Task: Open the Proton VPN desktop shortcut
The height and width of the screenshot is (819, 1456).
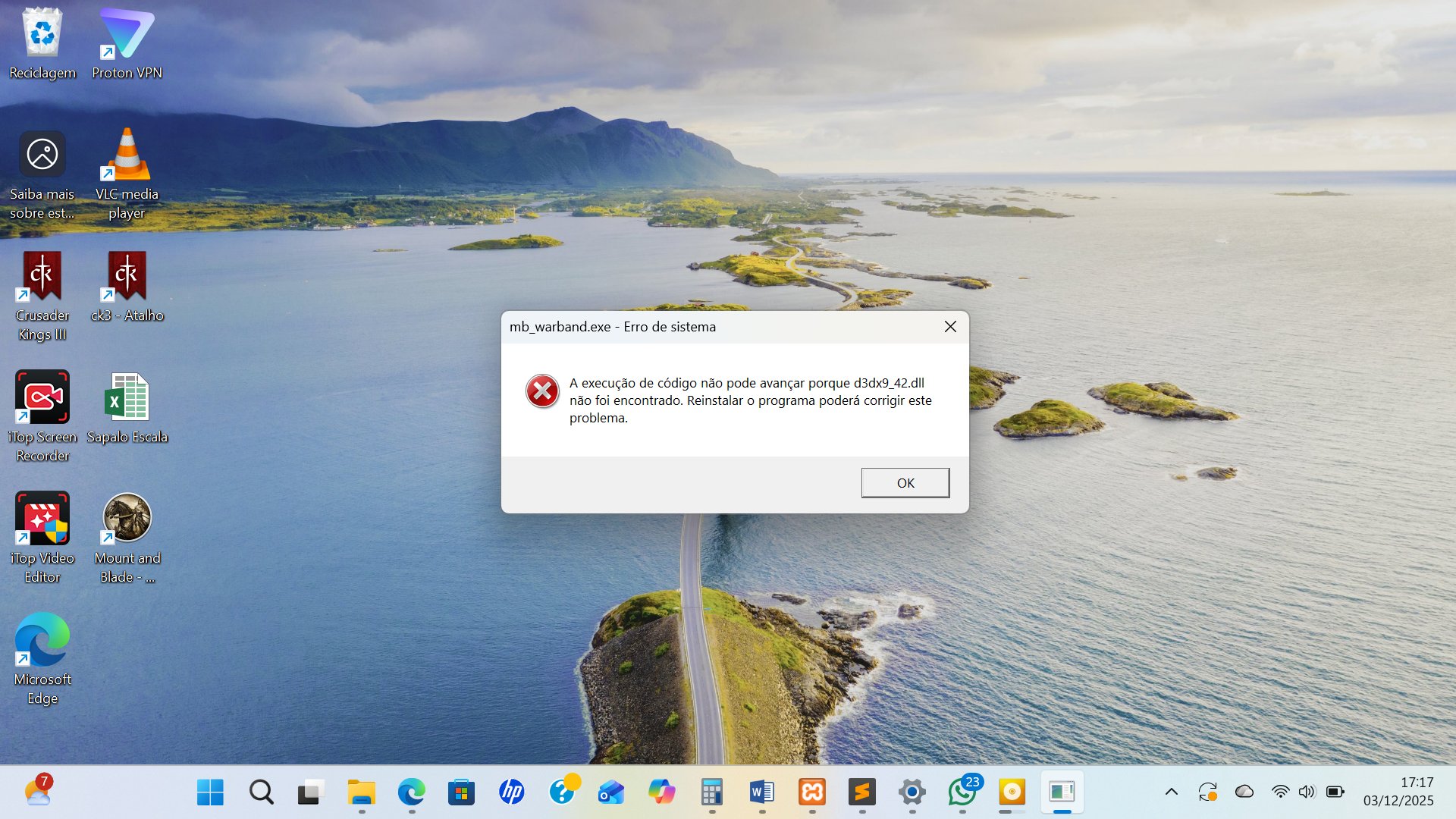Action: (x=127, y=43)
